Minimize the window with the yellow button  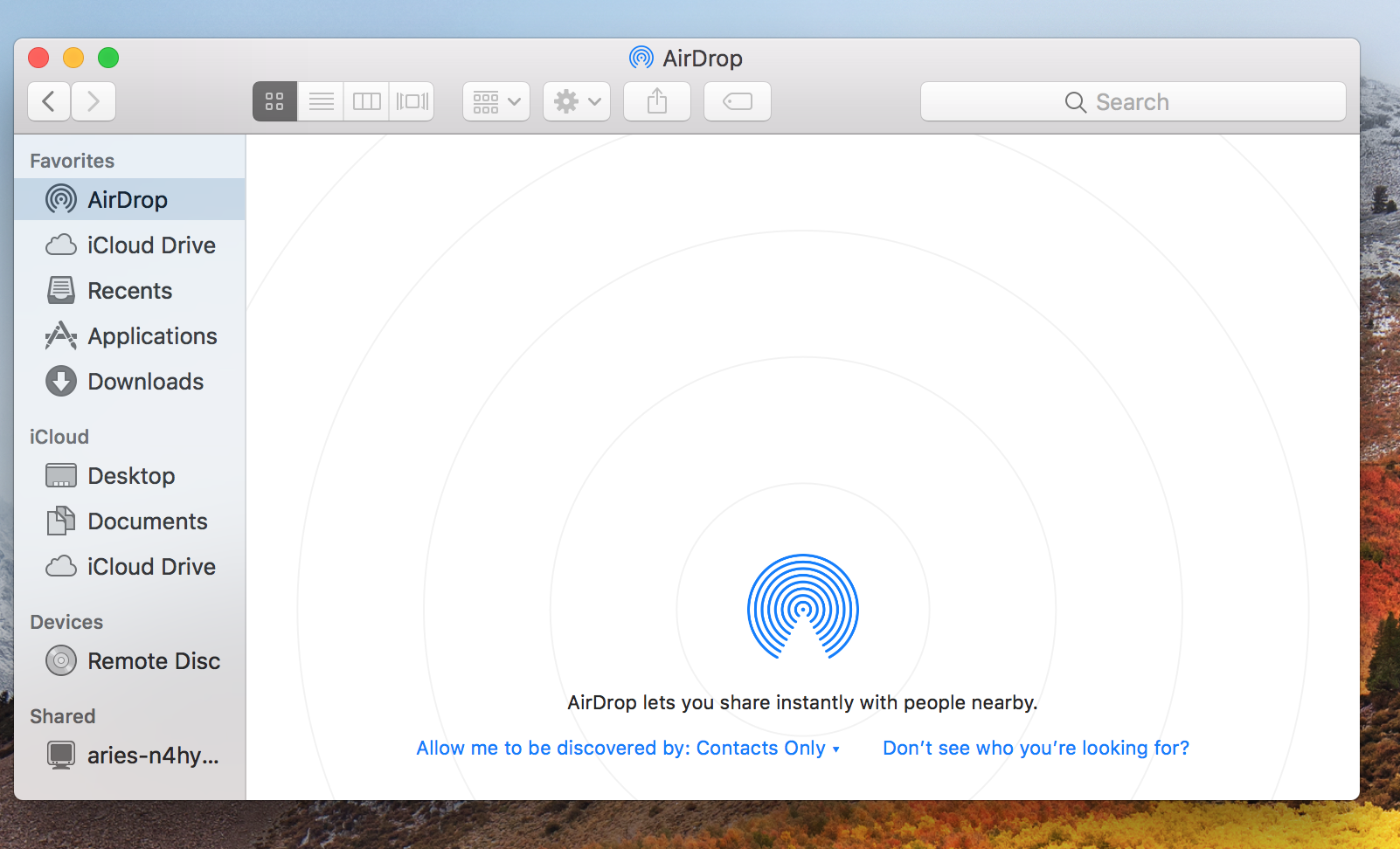pos(73,58)
